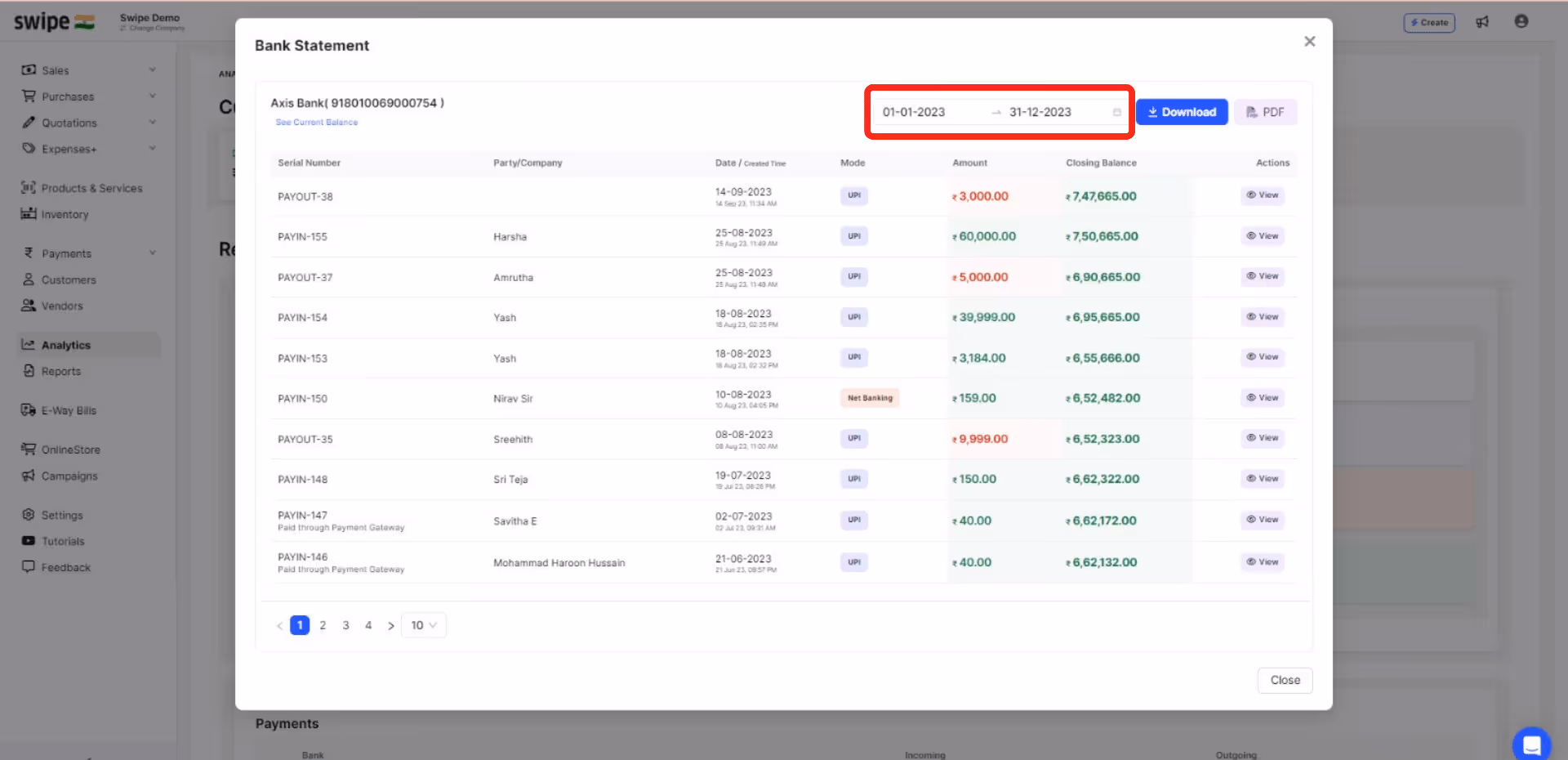
Task: Click the Reports document icon
Action: coord(29,371)
